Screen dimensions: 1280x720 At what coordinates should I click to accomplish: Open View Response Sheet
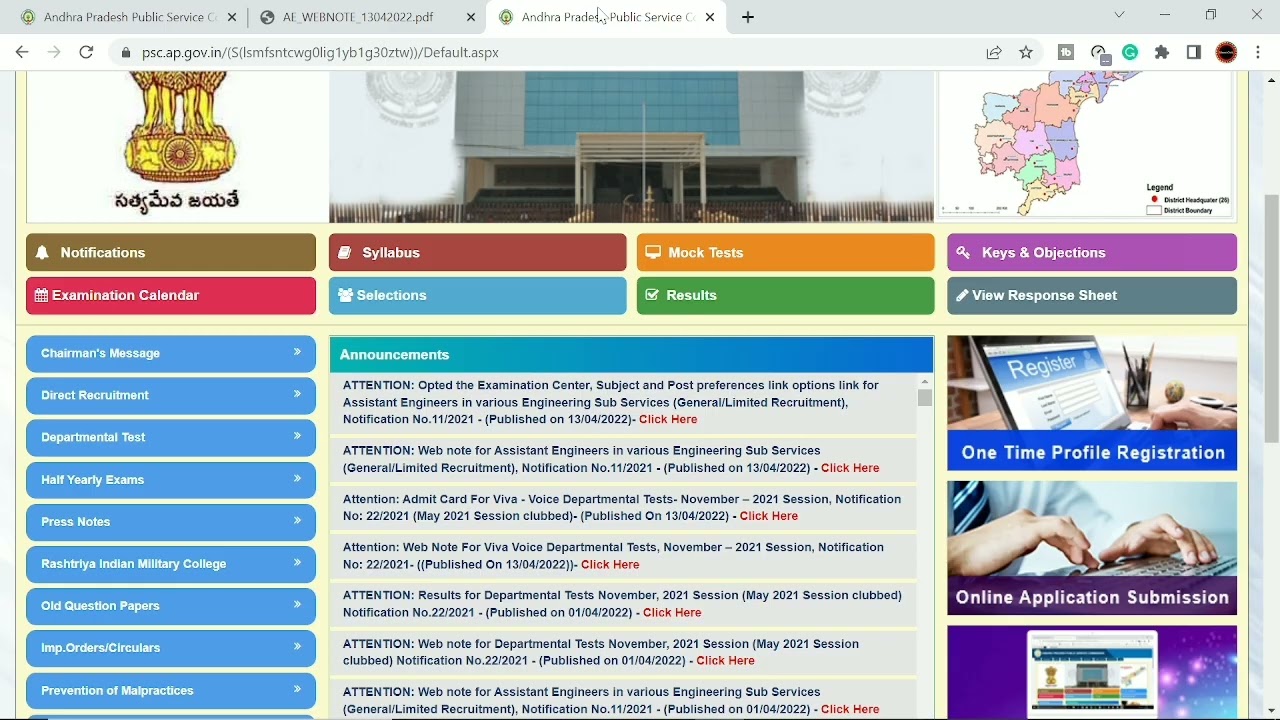pos(1092,296)
